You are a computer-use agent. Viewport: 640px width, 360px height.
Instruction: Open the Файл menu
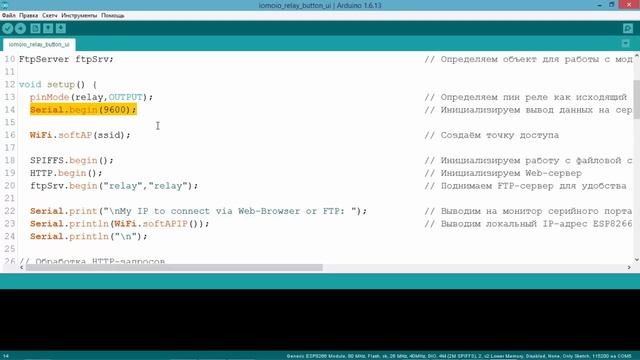point(9,16)
